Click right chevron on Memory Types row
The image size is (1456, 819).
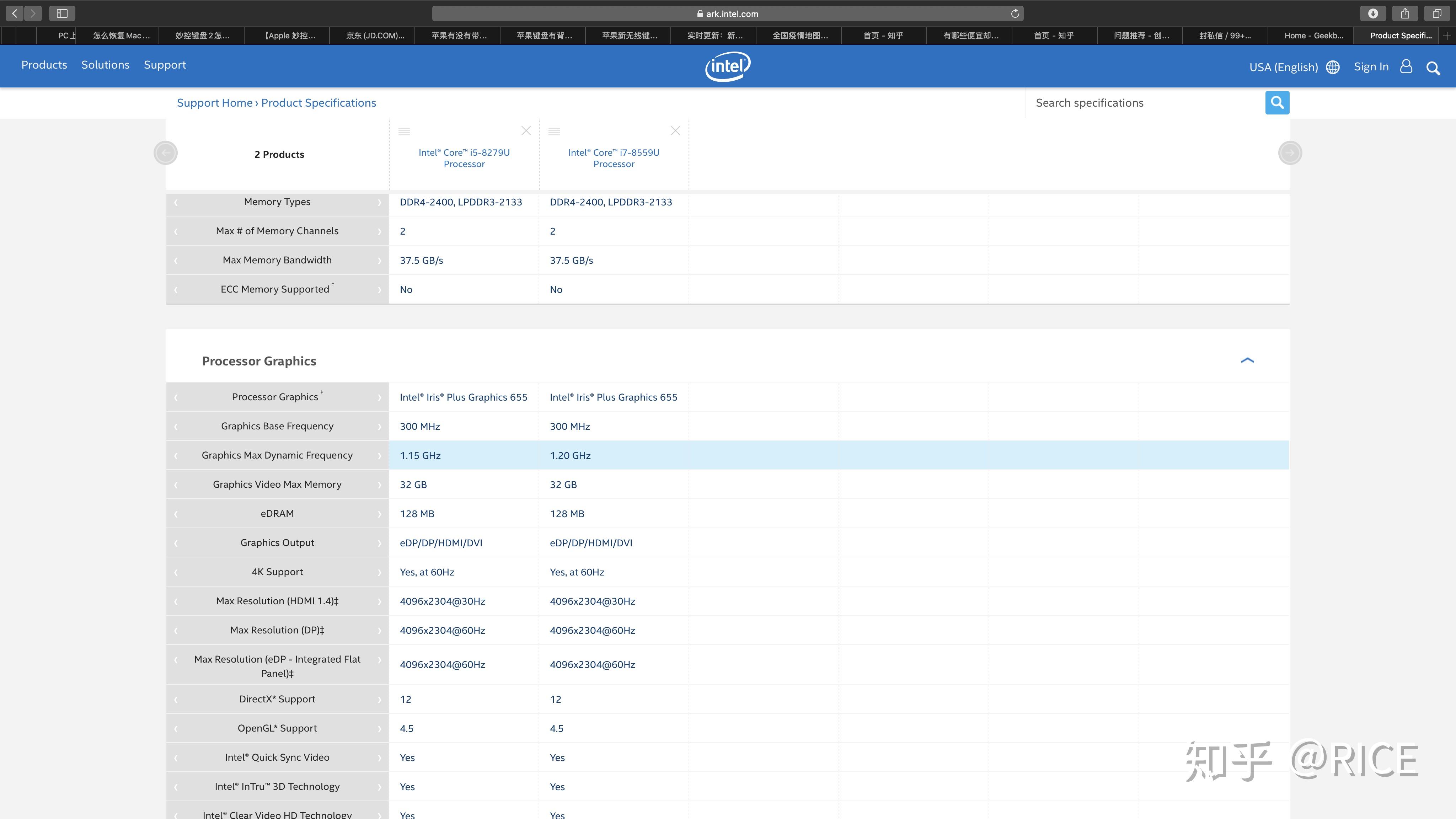379,202
